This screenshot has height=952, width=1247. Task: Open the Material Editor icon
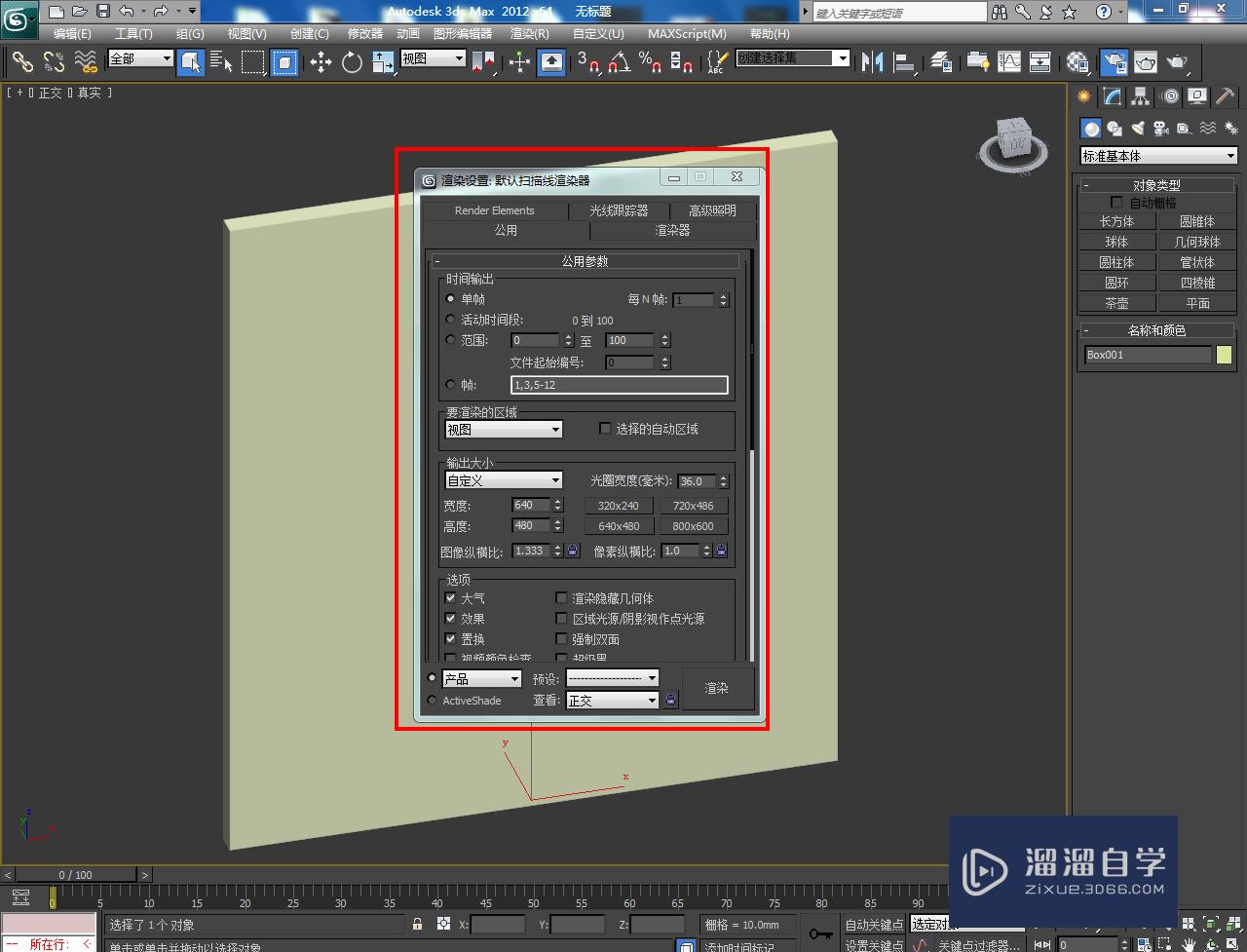coord(1077,62)
